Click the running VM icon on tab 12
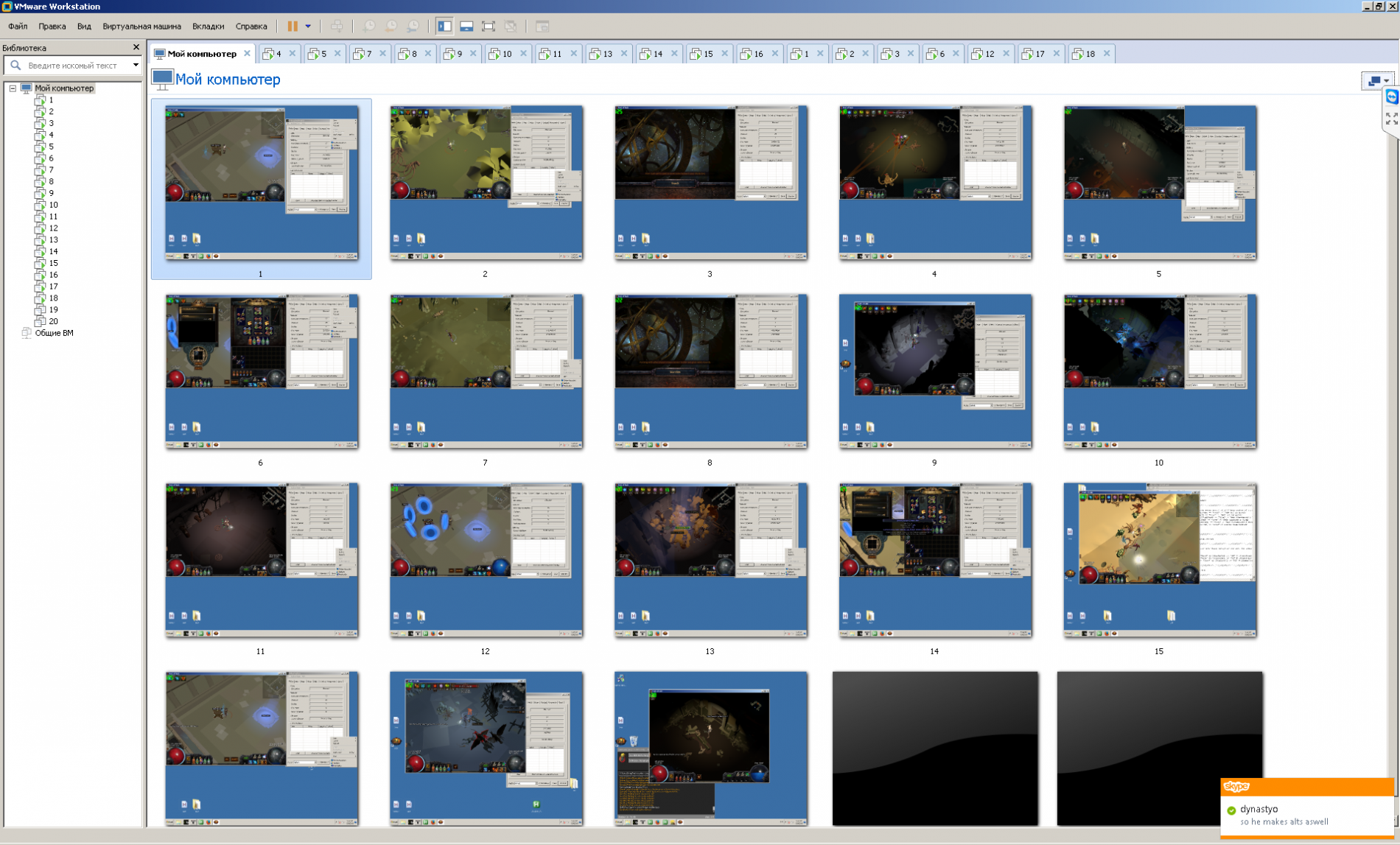 click(977, 54)
